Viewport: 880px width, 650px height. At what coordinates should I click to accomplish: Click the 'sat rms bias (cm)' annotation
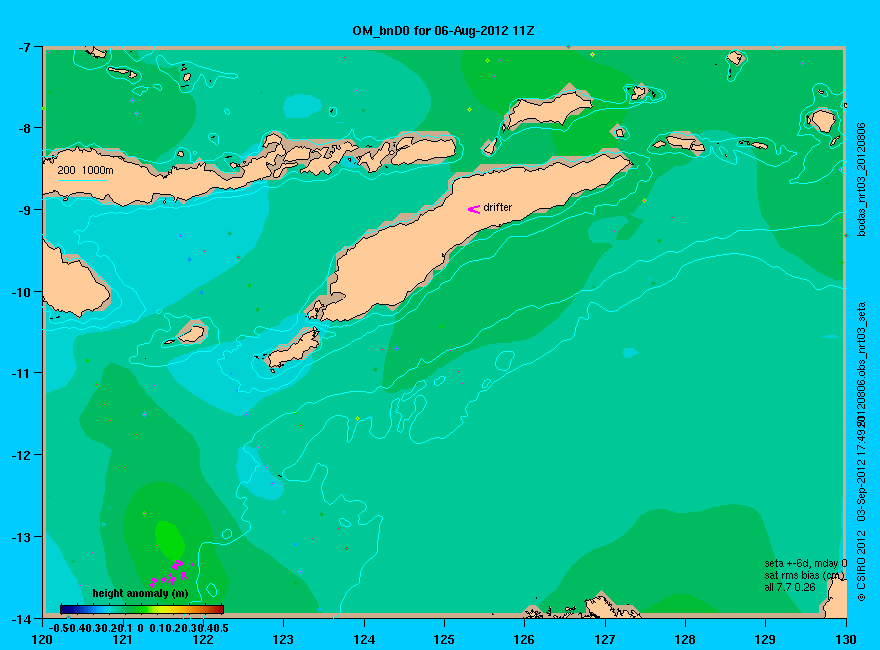[804, 575]
